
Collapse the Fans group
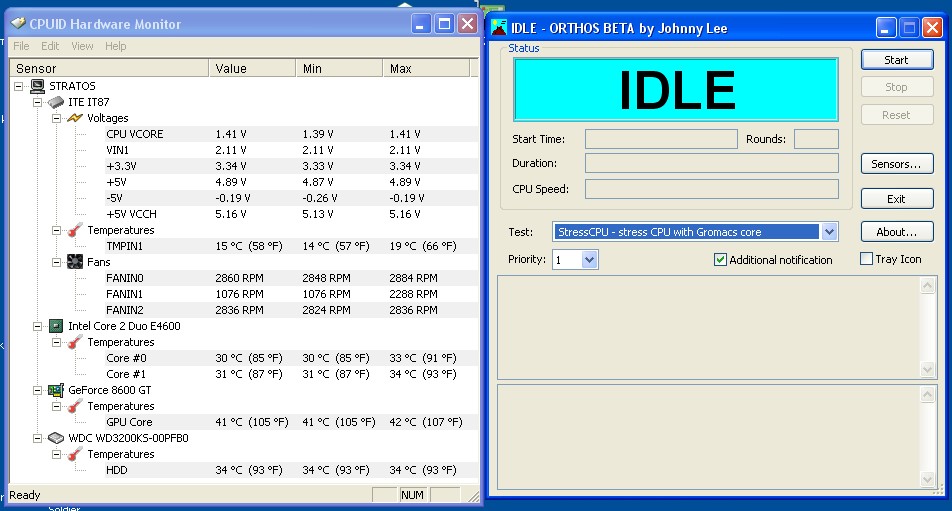[x=56, y=262]
